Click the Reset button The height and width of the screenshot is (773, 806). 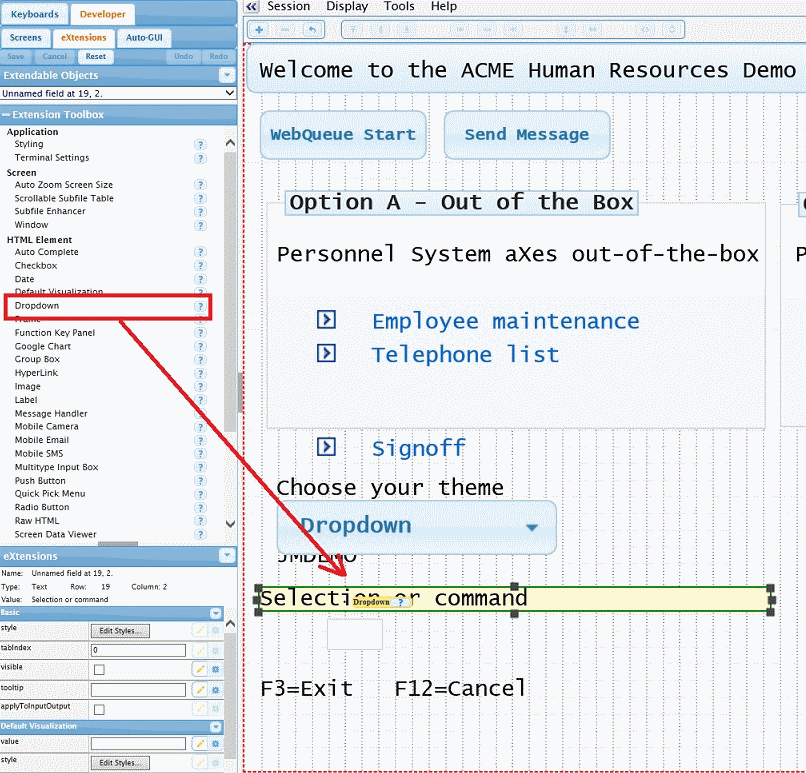click(x=95, y=57)
